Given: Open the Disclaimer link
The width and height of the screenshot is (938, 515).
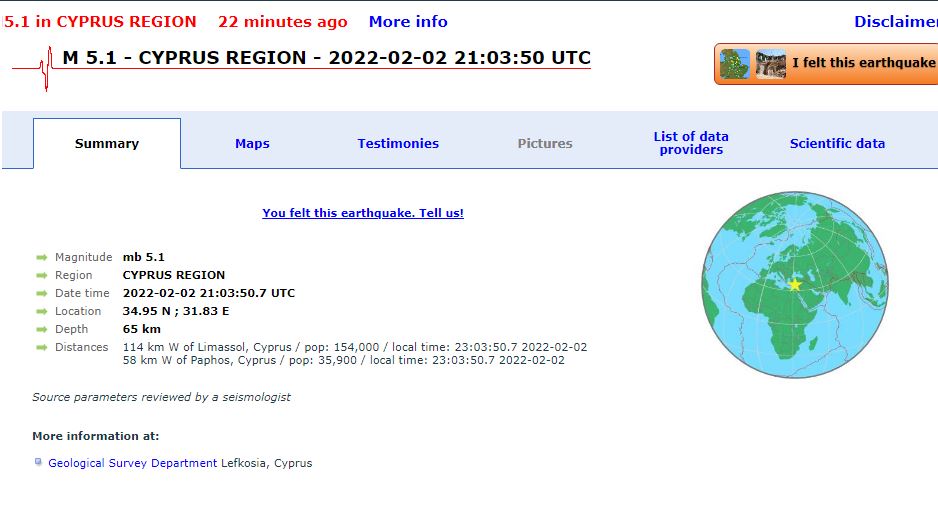Looking at the screenshot, I should [896, 22].
